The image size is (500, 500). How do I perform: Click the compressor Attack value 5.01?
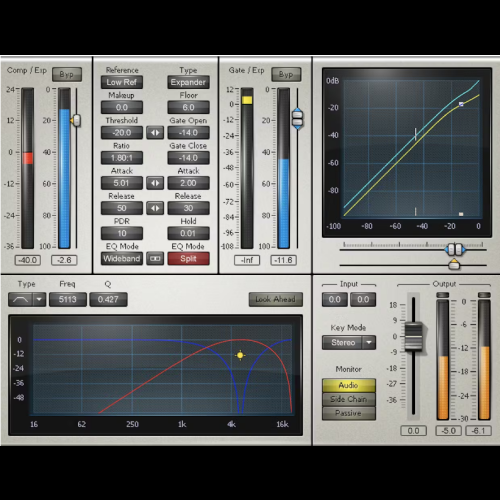122,183
